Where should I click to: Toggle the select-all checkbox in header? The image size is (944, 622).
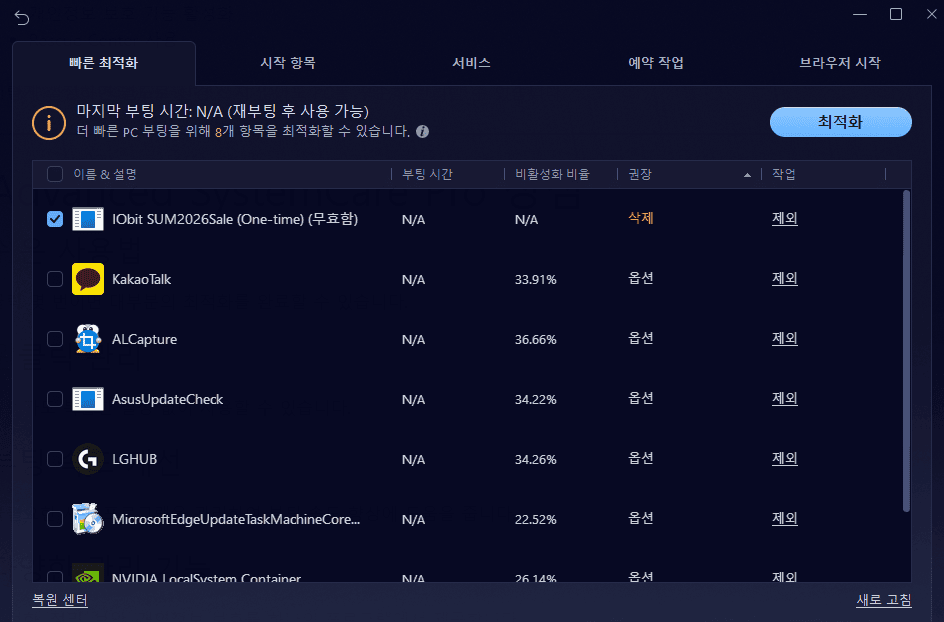55,174
